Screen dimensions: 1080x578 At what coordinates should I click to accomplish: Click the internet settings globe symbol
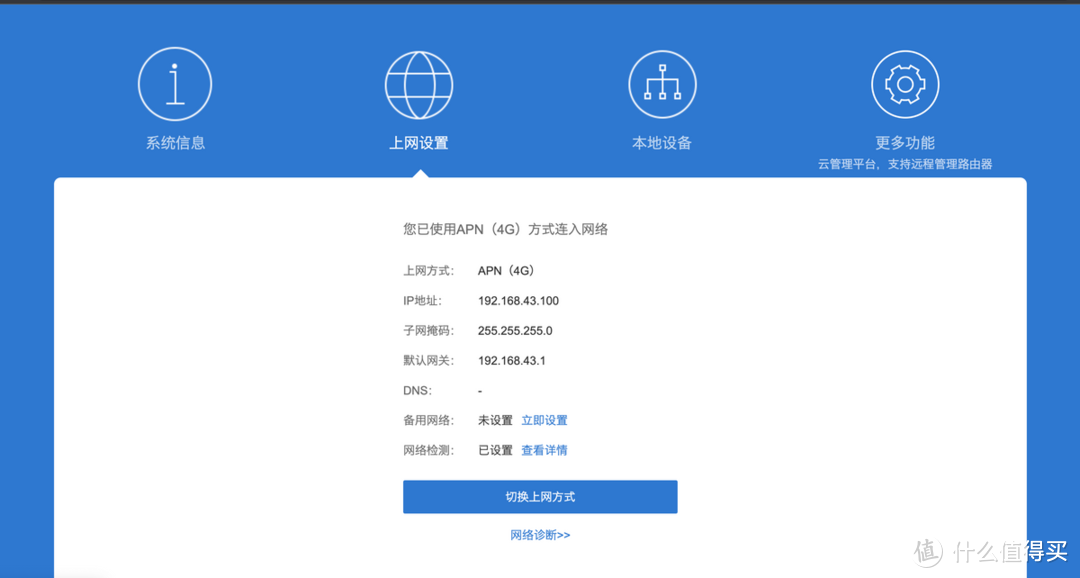419,84
